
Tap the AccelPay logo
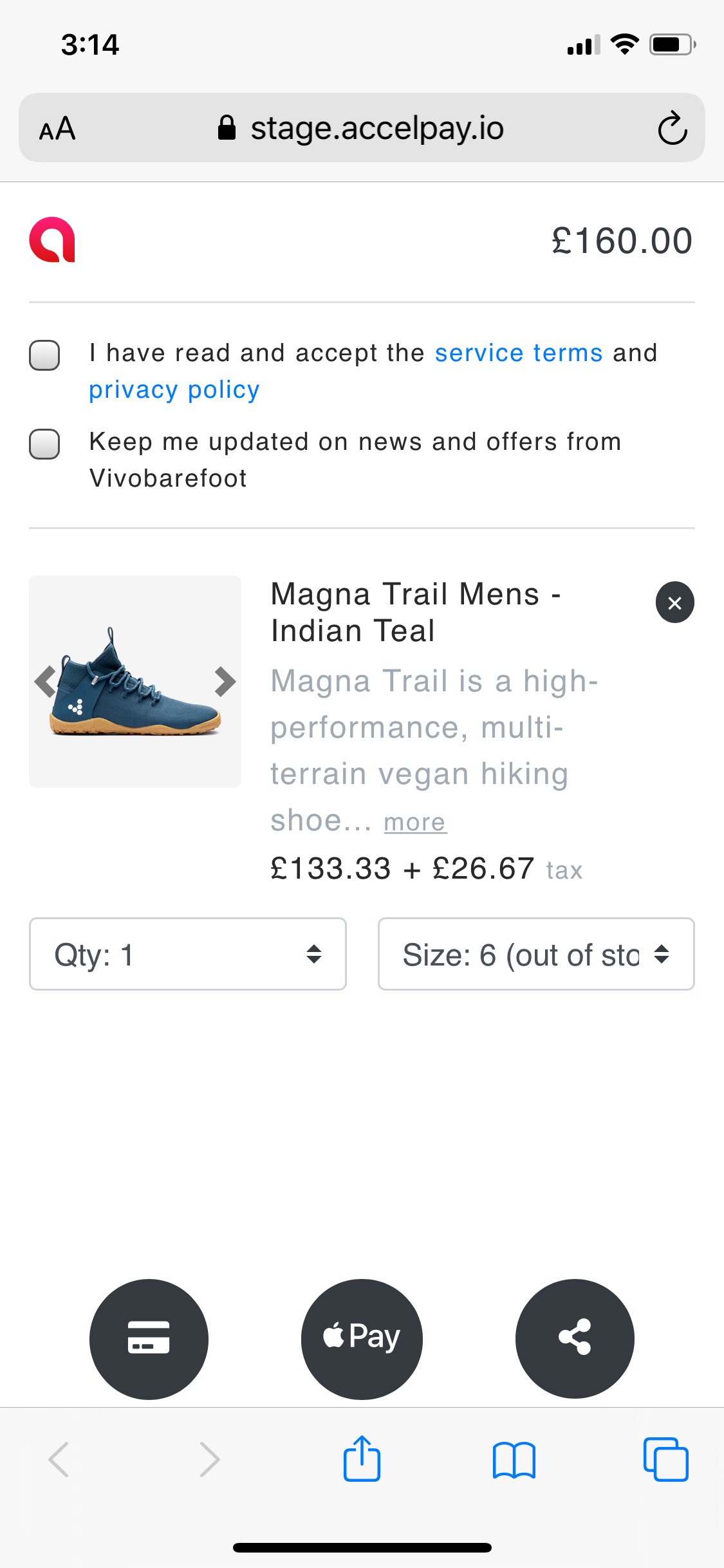(52, 240)
